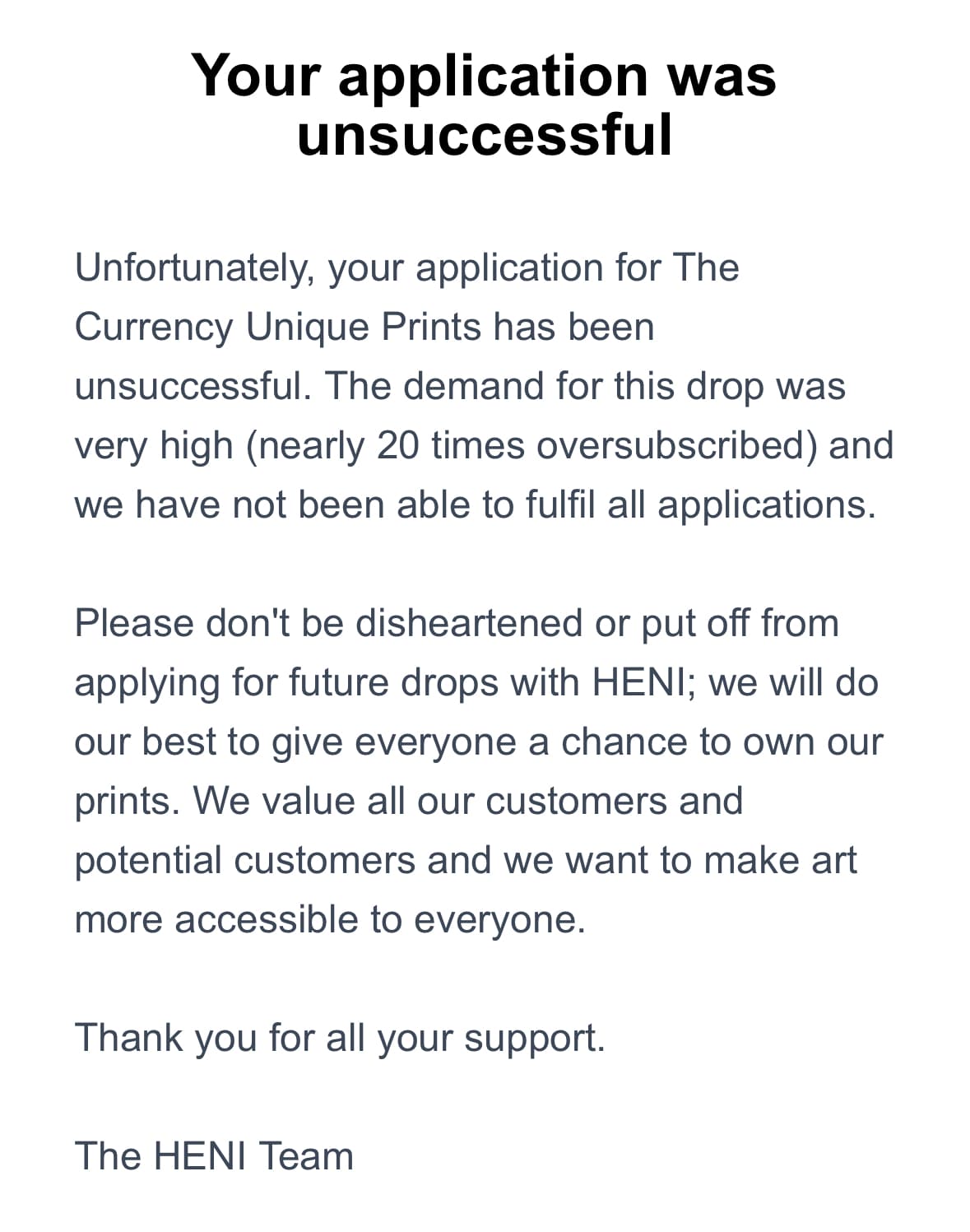The height and width of the screenshot is (1232, 970).
Task: Click "The demand for this drop was"
Action: [x=585, y=386]
